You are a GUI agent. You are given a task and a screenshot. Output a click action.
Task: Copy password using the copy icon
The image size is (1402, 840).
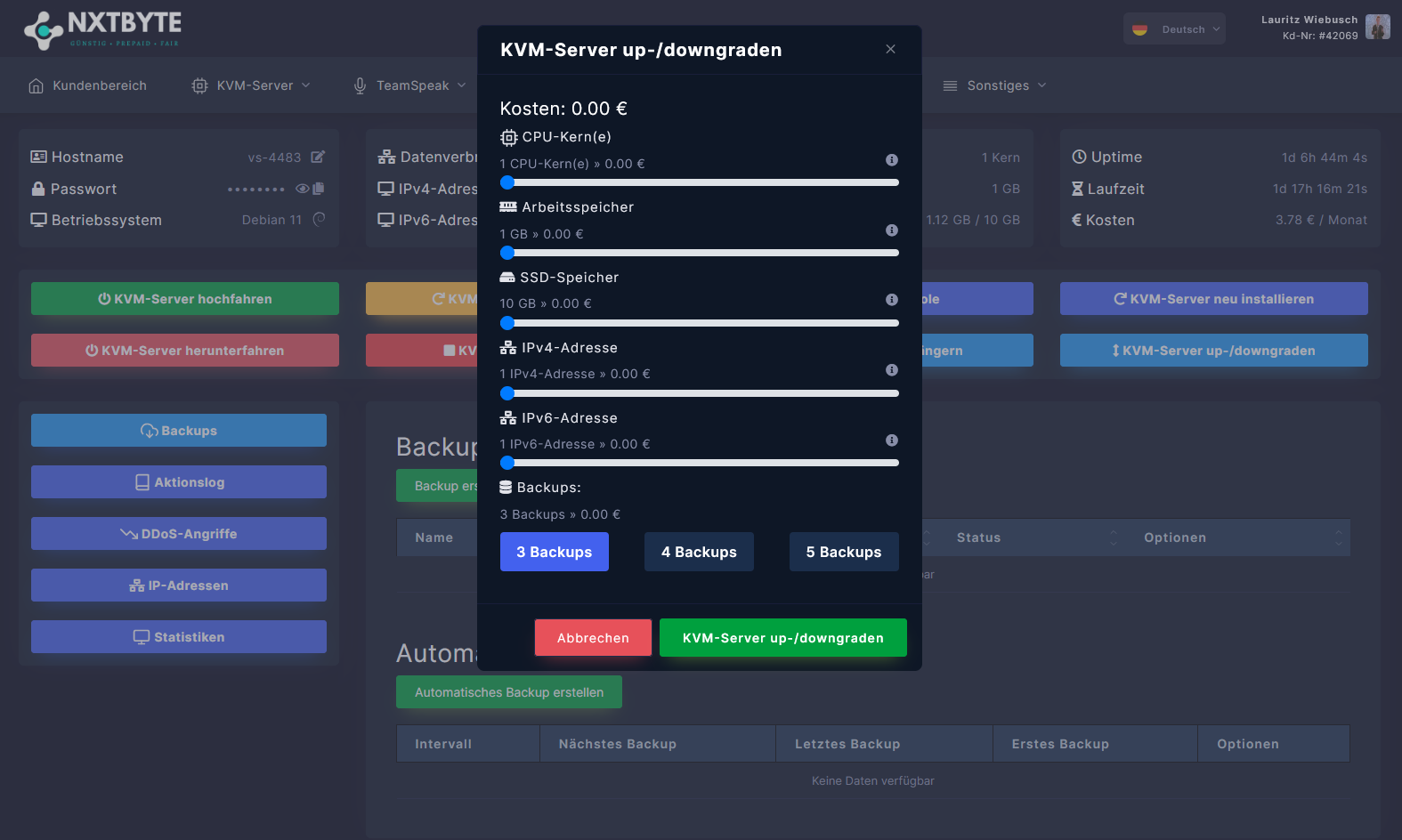pos(319,189)
